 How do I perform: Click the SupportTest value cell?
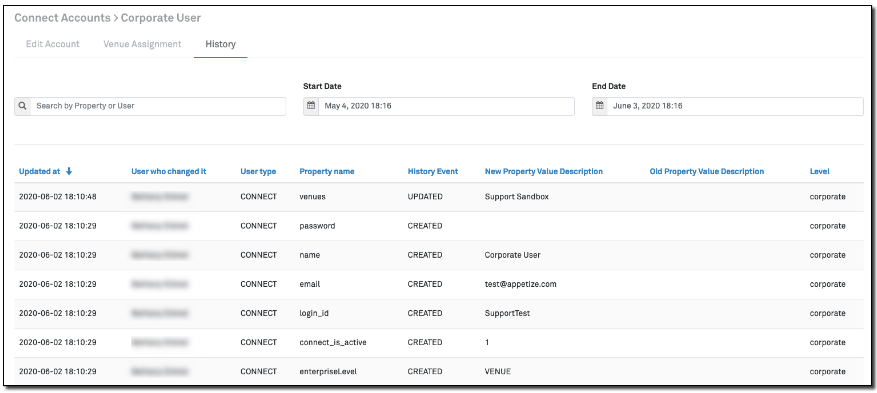tap(507, 313)
